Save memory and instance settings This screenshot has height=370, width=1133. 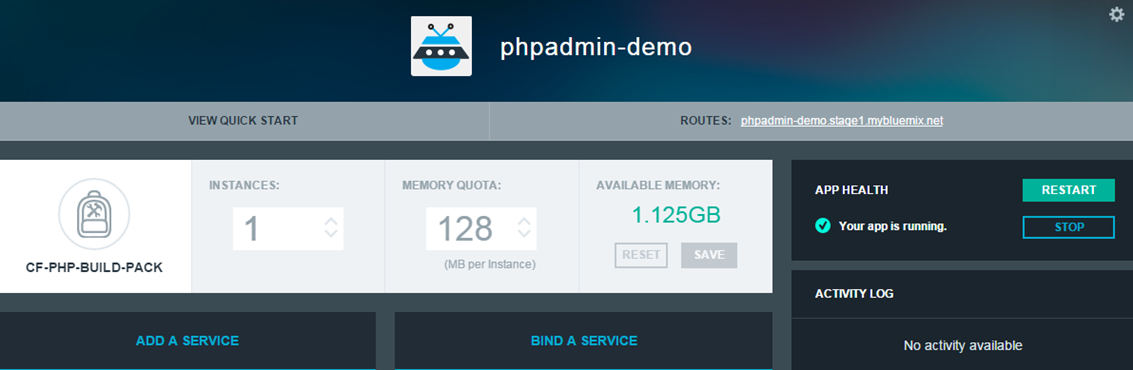(x=709, y=255)
